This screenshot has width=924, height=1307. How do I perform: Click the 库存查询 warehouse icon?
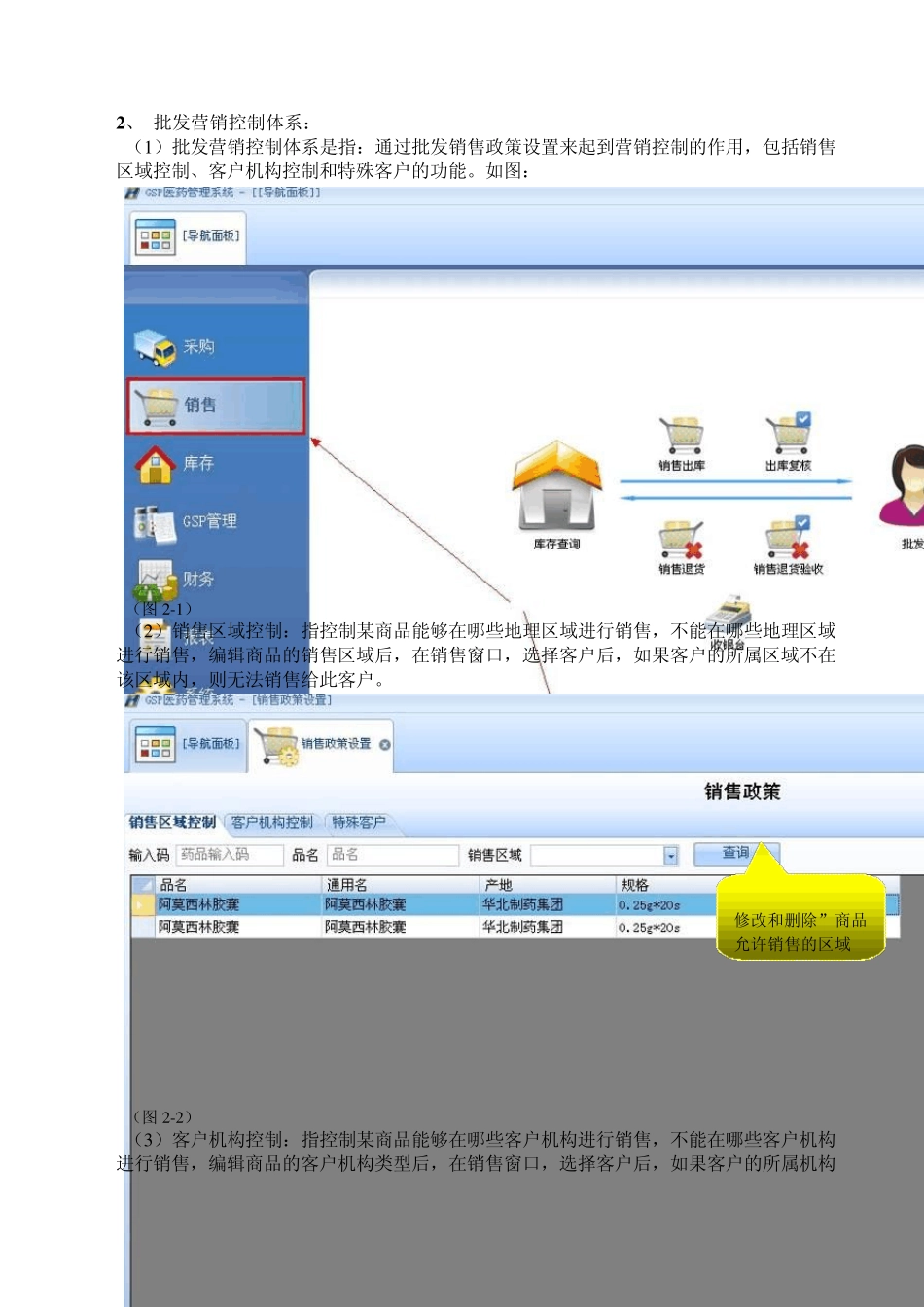pyautogui.click(x=556, y=486)
